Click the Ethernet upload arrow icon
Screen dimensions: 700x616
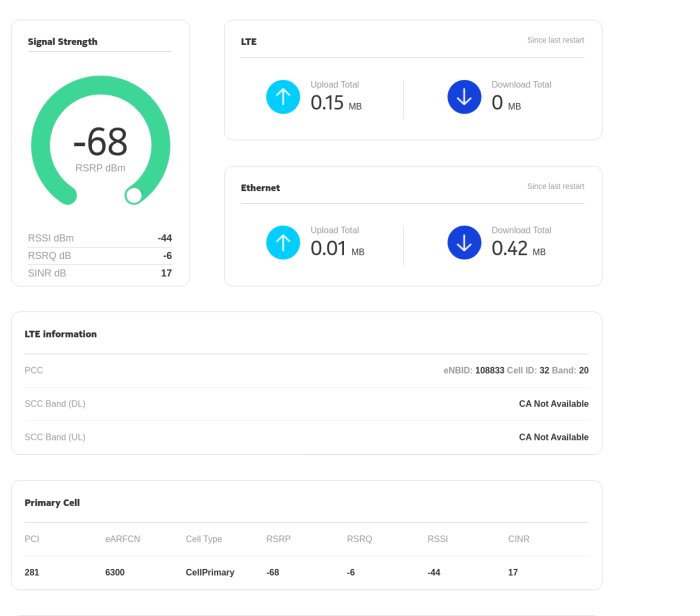(283, 242)
